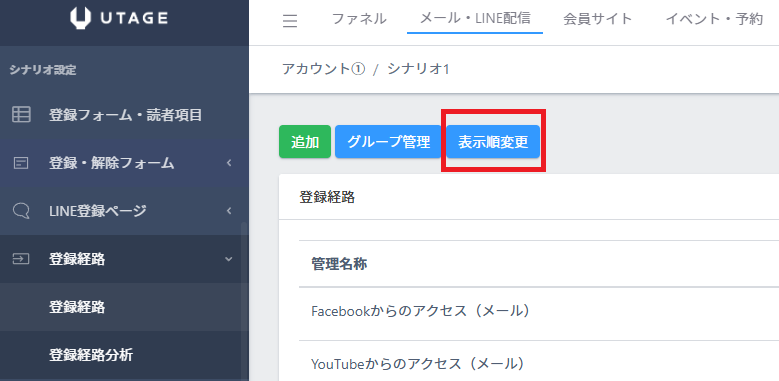
Task: Open 登録経路分析 in the sidebar
Action: (91, 355)
